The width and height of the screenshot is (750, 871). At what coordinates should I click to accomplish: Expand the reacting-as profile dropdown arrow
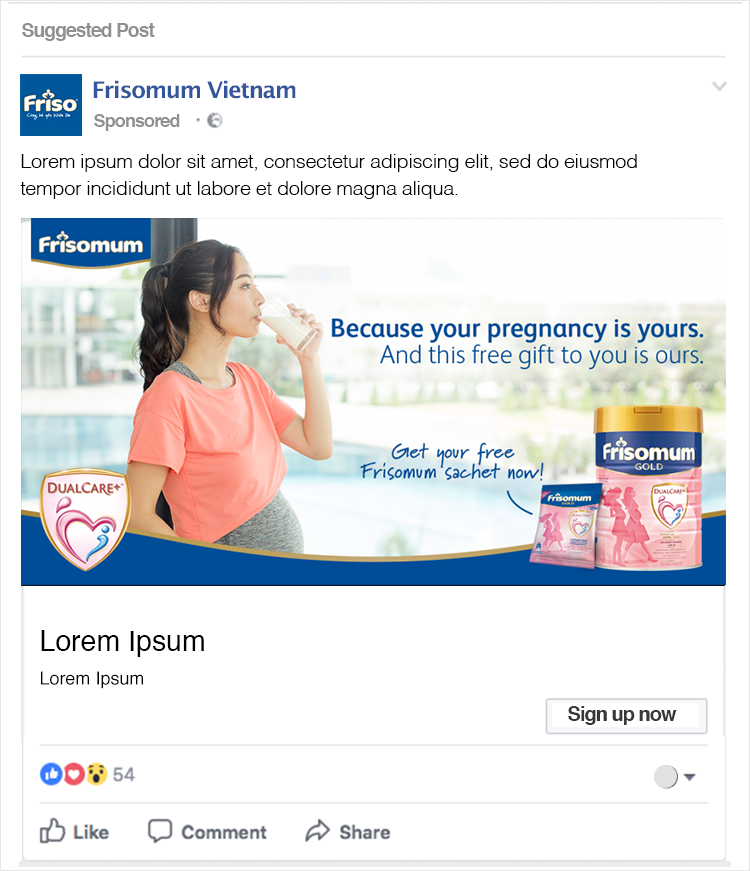click(x=689, y=777)
